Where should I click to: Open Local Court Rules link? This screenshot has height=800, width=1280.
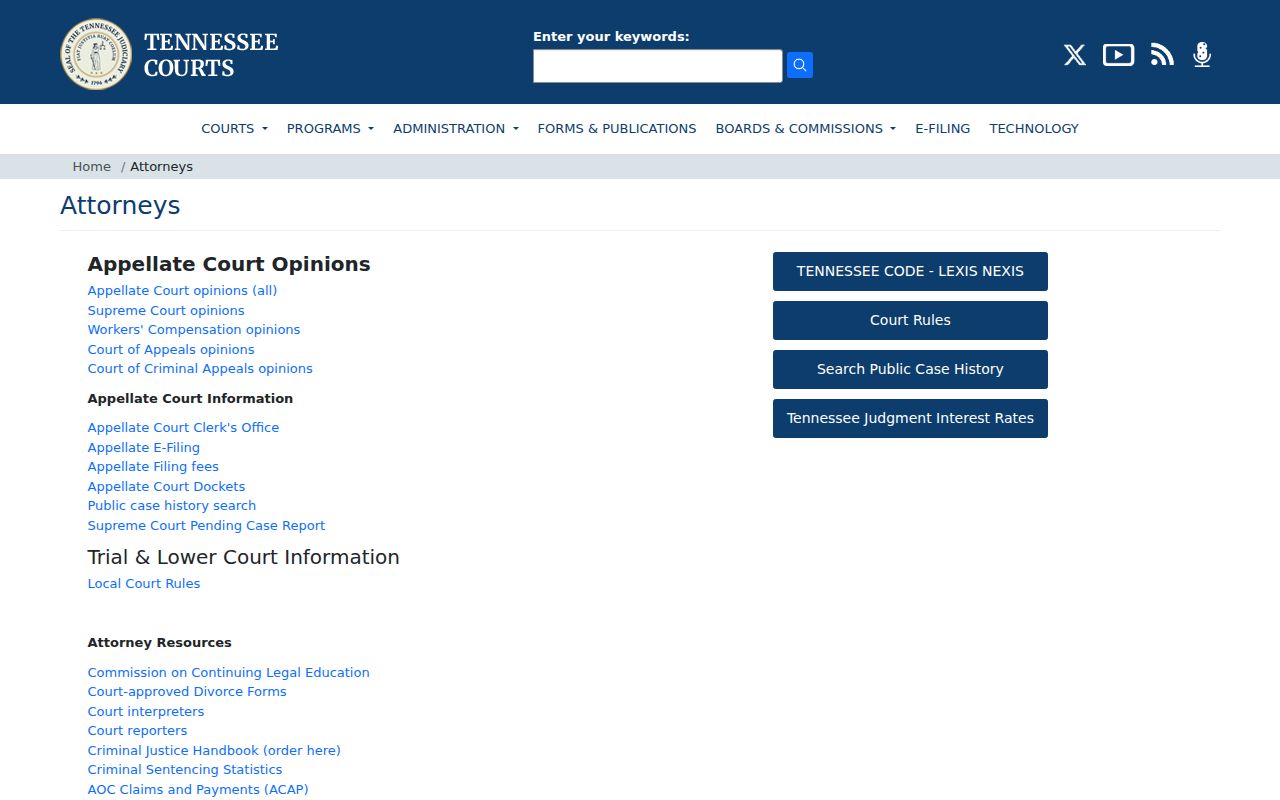pyautogui.click(x=144, y=584)
